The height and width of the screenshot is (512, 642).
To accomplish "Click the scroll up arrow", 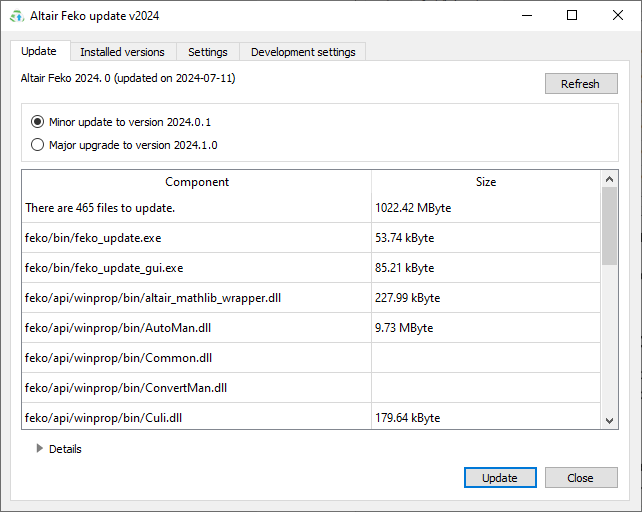I will coord(610,179).
